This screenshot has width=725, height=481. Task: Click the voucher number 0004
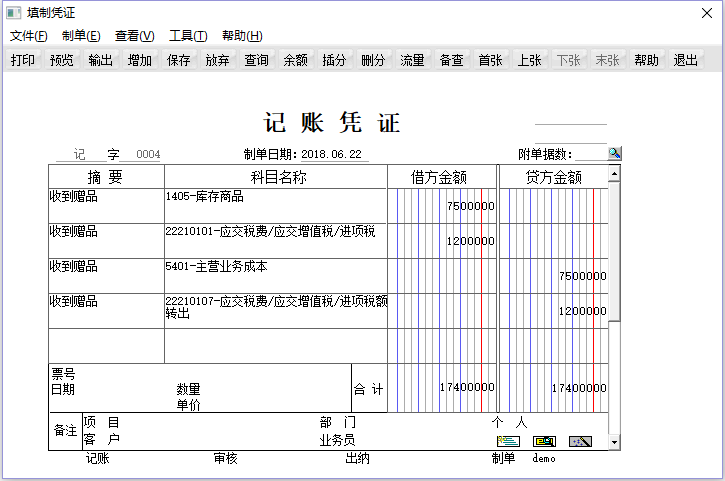[x=148, y=154]
